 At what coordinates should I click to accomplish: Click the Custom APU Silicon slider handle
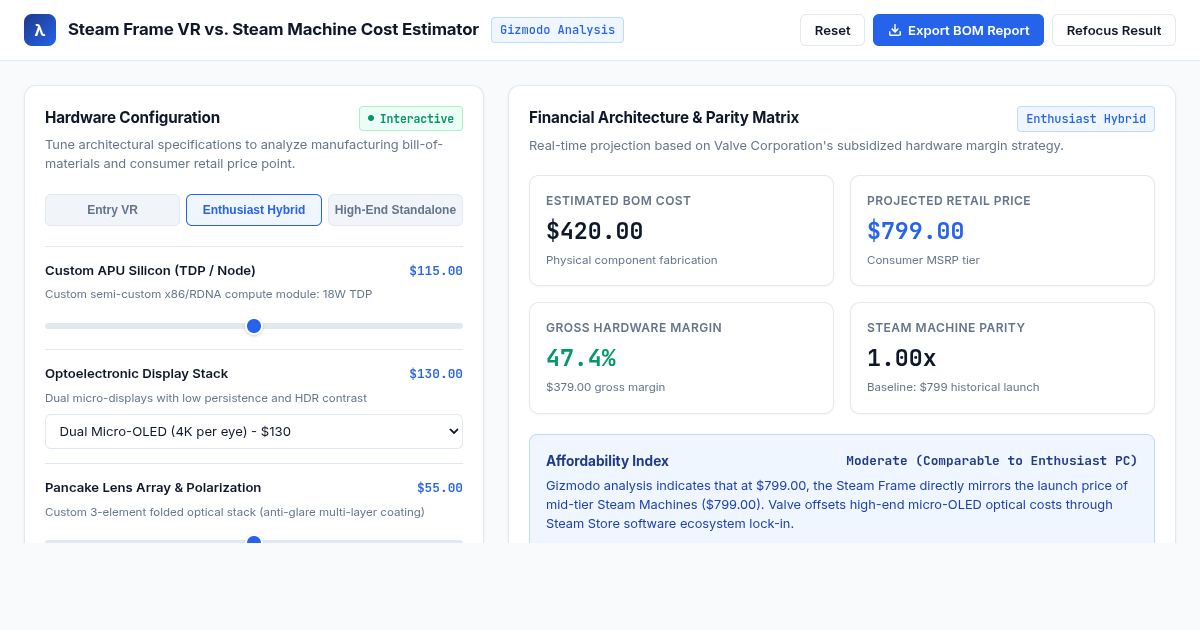coord(254,326)
